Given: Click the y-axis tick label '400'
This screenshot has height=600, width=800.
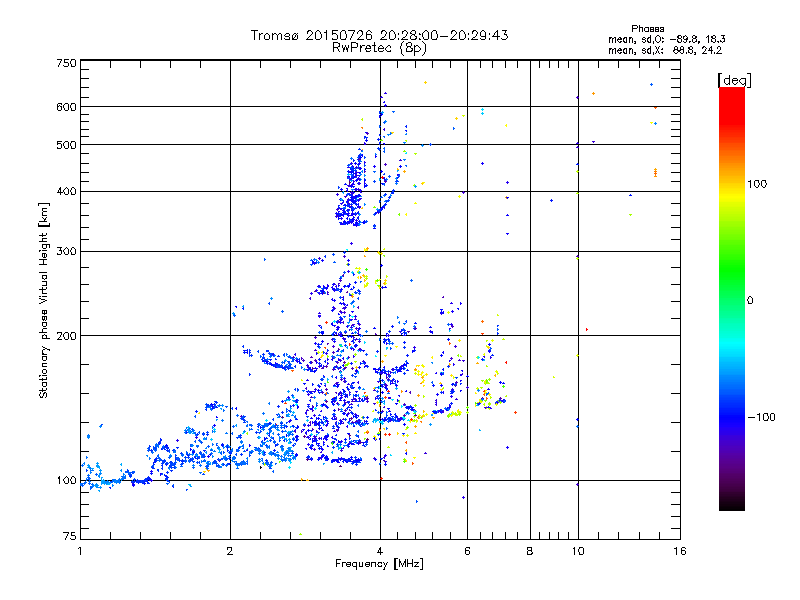Looking at the screenshot, I should point(66,191).
